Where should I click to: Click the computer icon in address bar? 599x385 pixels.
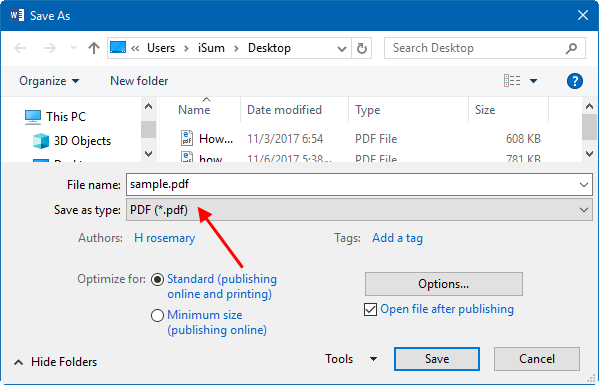[x=118, y=48]
